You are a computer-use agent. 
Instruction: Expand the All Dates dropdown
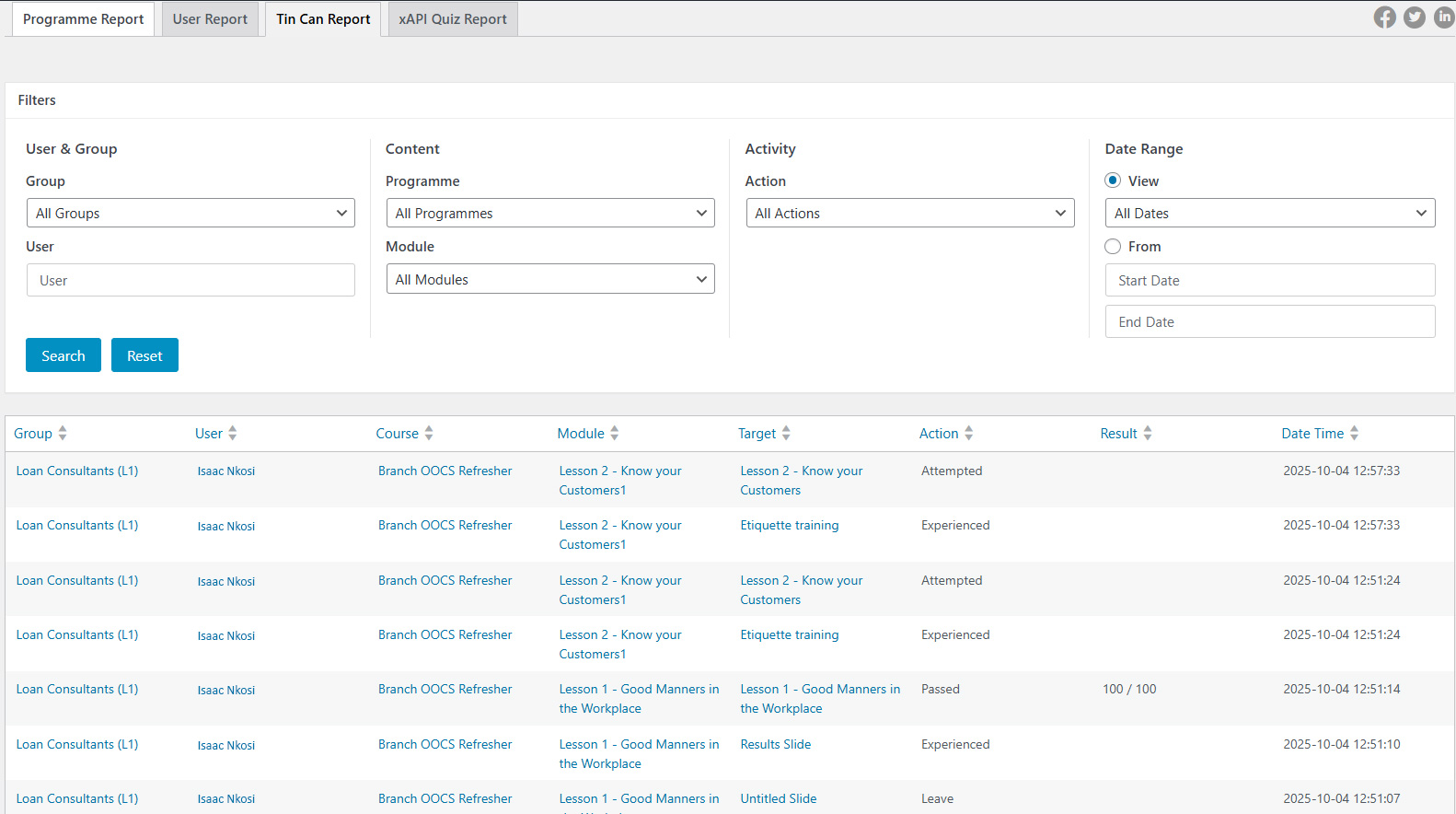pos(1269,214)
